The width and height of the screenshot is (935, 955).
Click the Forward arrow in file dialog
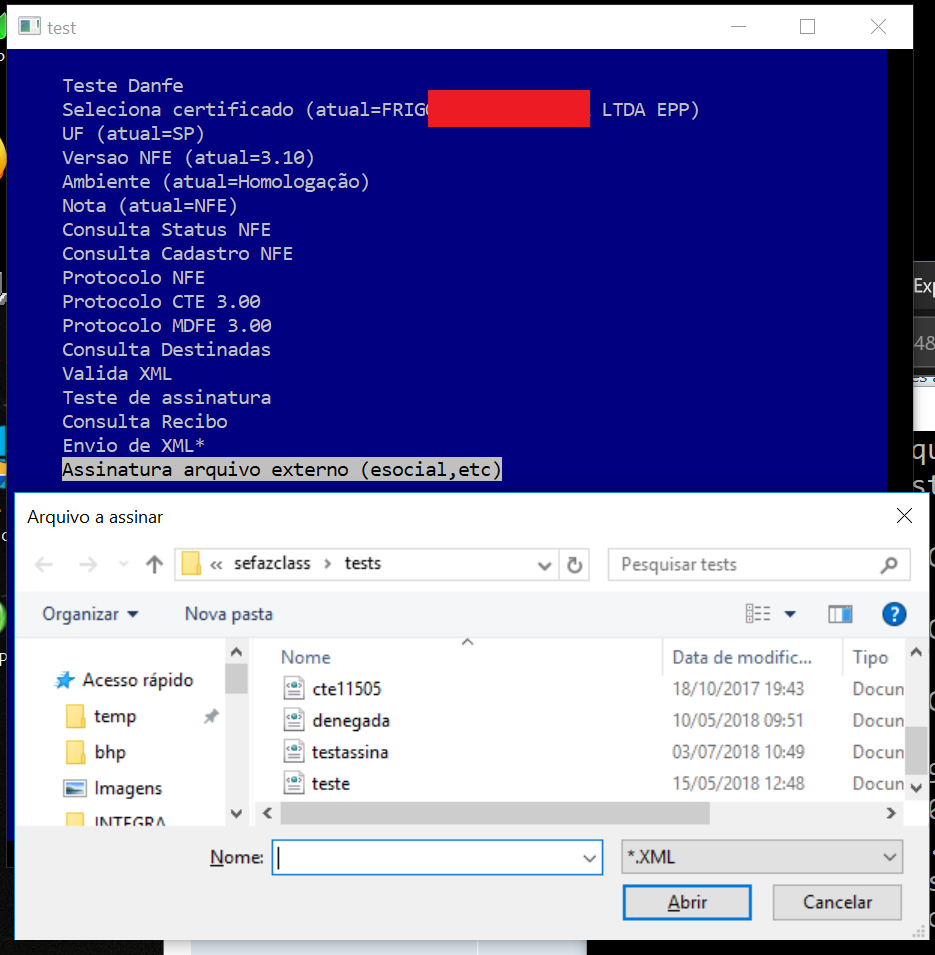[88, 565]
